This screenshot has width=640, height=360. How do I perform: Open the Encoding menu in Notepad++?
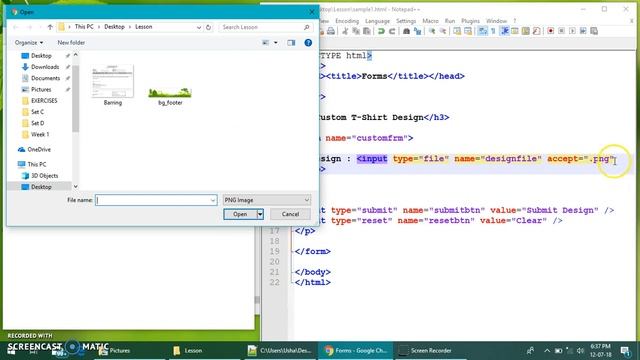tap(347, 21)
